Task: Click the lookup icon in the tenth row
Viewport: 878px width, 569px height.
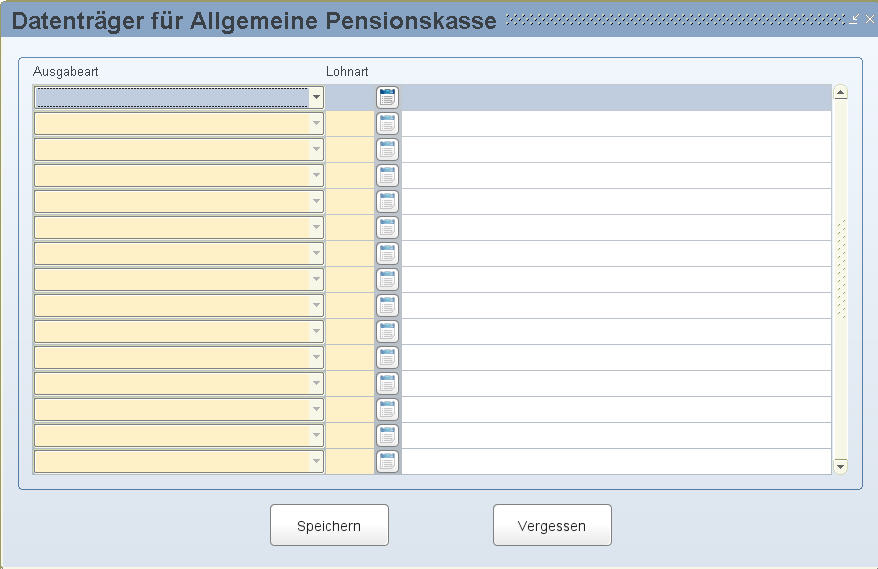Action: tap(387, 332)
